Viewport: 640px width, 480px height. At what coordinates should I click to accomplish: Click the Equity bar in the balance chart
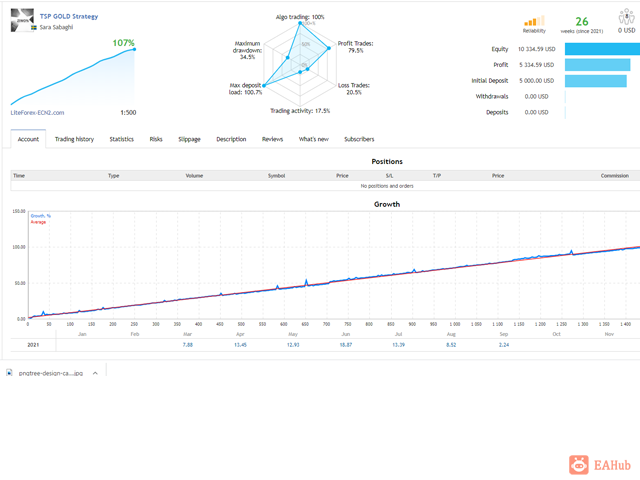pyautogui.click(x=602, y=49)
